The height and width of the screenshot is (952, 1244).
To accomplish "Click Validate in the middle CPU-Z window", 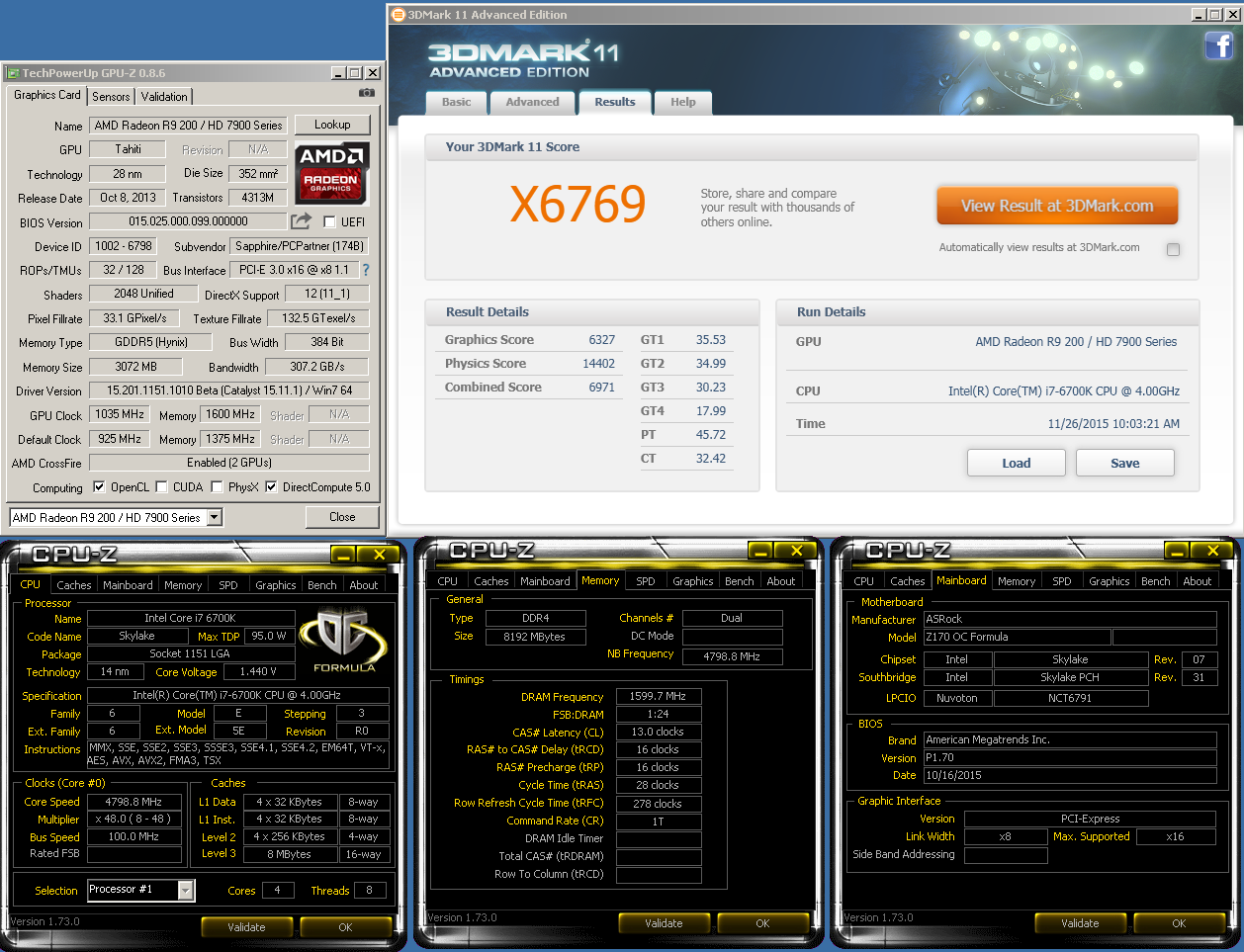I will (664, 923).
